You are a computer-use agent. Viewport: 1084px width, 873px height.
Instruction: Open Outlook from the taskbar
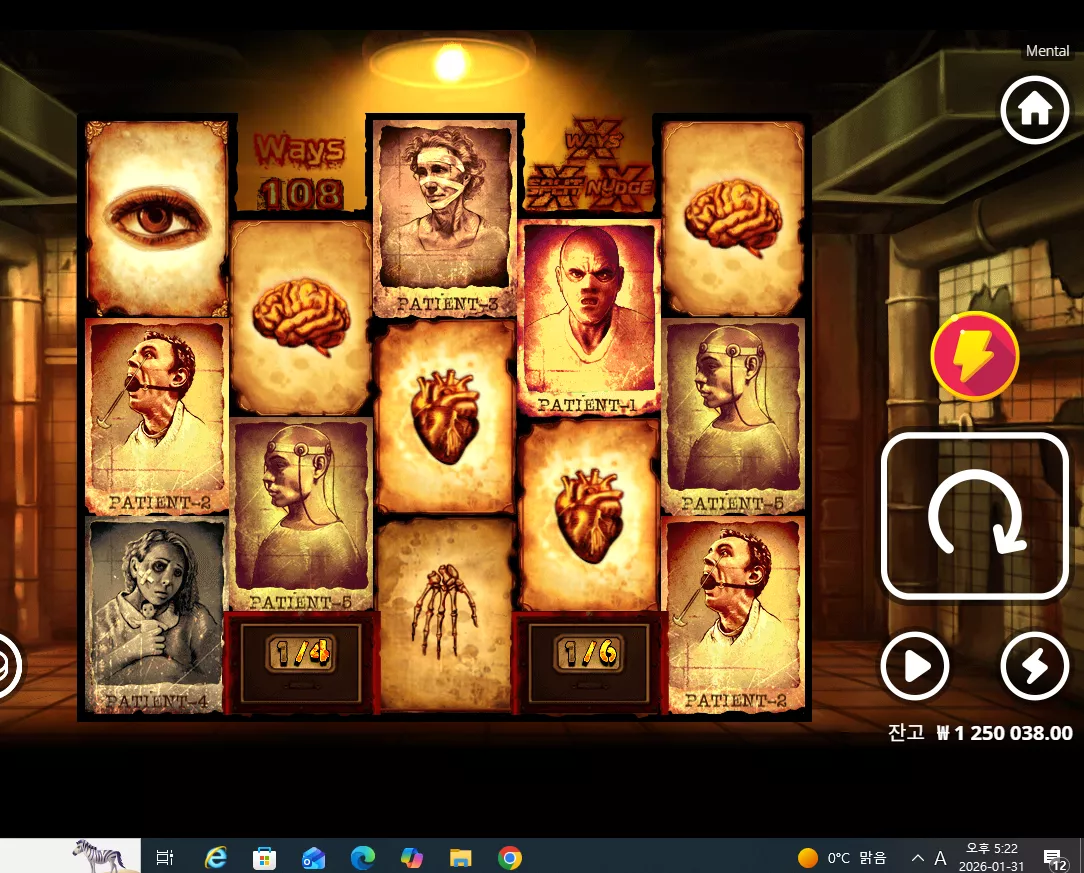click(x=313, y=858)
